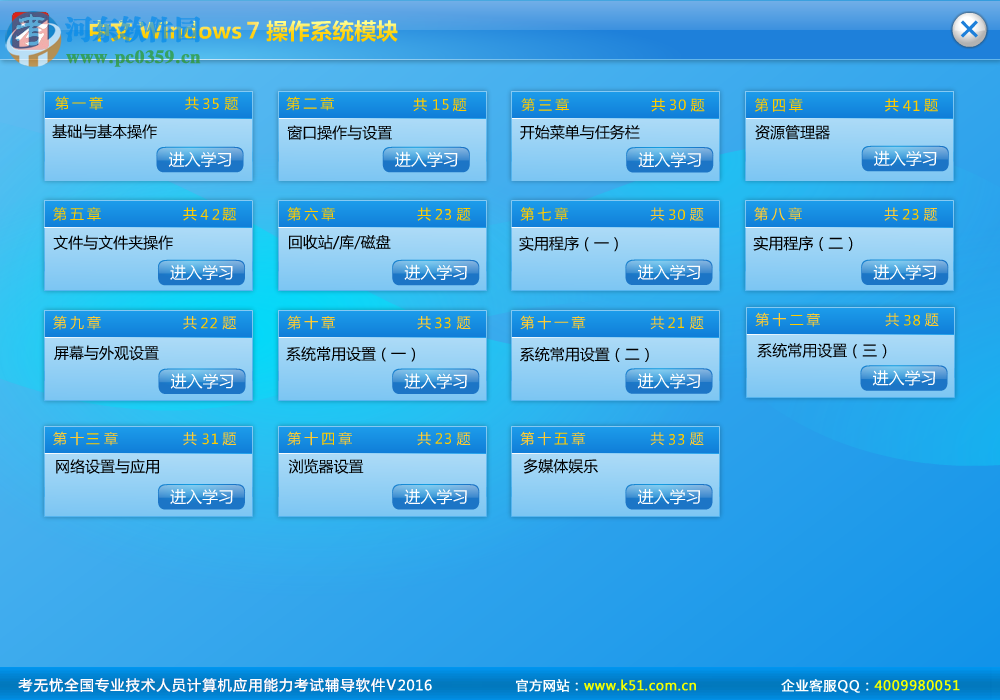Open 第三章 开始菜单与任务栏 lessons
The image size is (1000, 700).
(669, 159)
